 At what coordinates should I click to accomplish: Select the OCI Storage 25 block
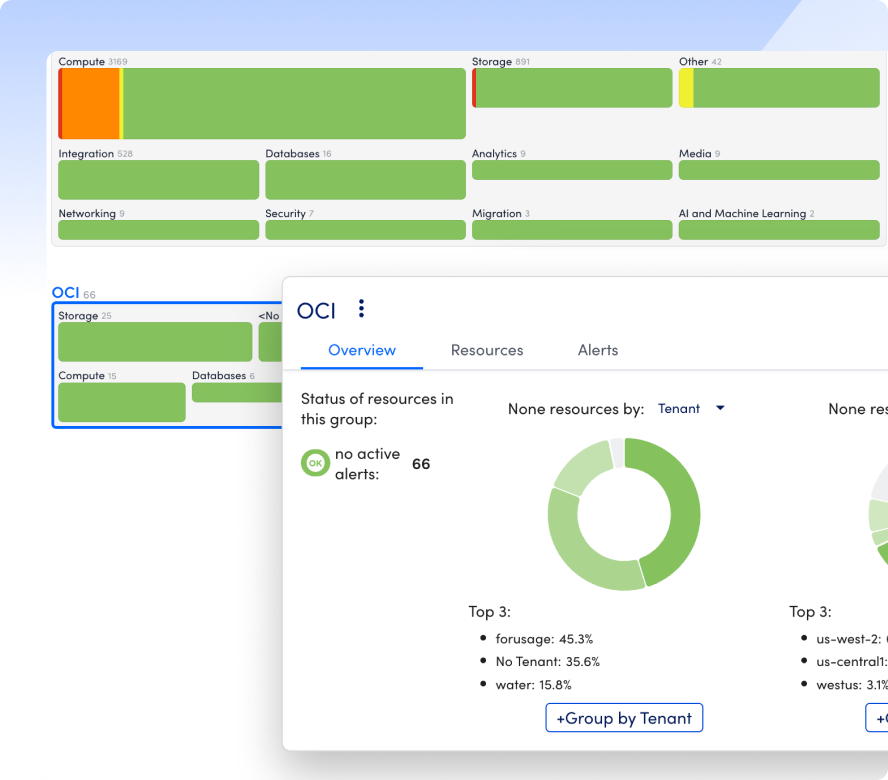tap(155, 342)
